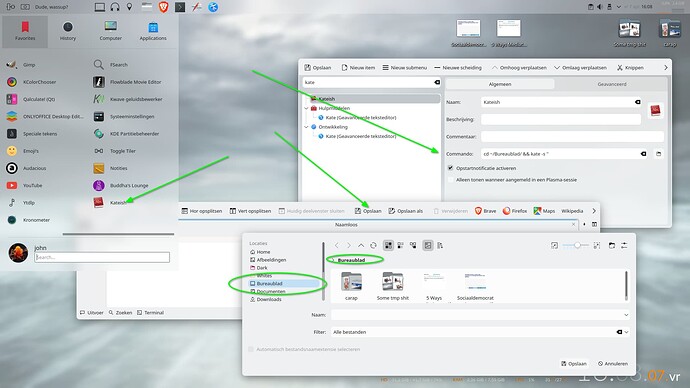Image resolution: width=690 pixels, height=388 pixels.
Task: Select the Favorites launcher tab
Action: click(25, 32)
